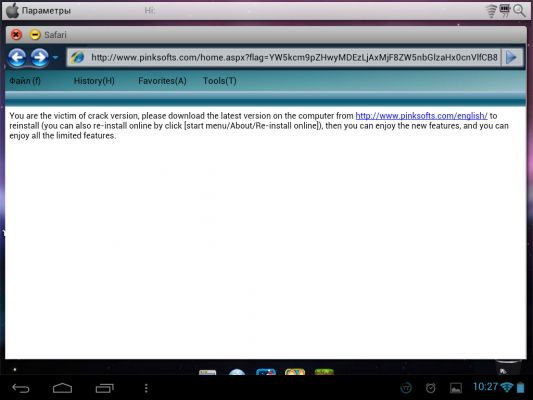
Task: Open the Файл (f) menu
Action: [25, 81]
